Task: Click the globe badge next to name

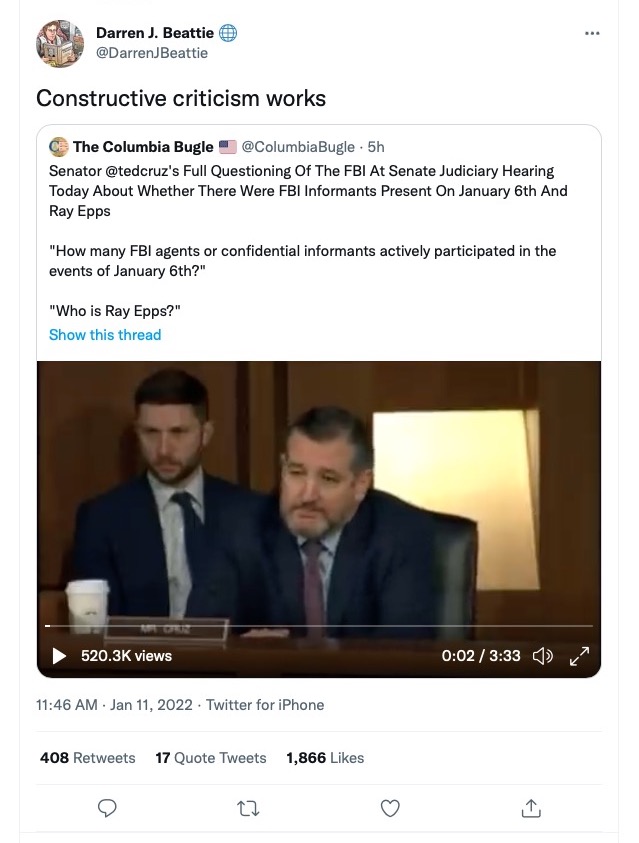Action: click(x=228, y=33)
